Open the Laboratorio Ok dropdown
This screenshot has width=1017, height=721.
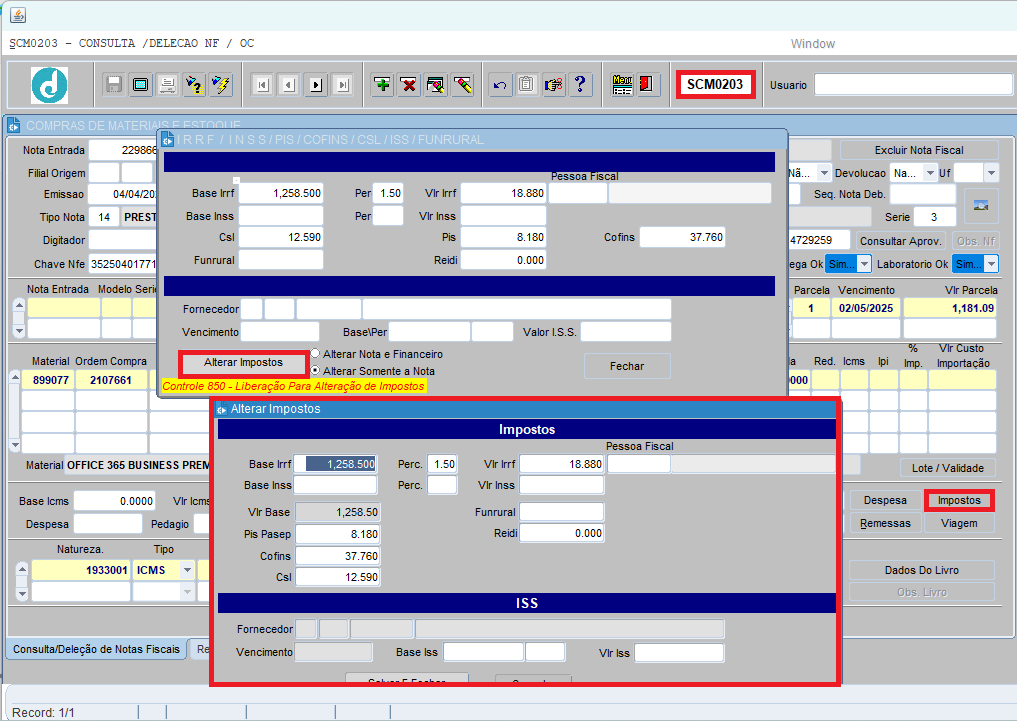[992, 264]
